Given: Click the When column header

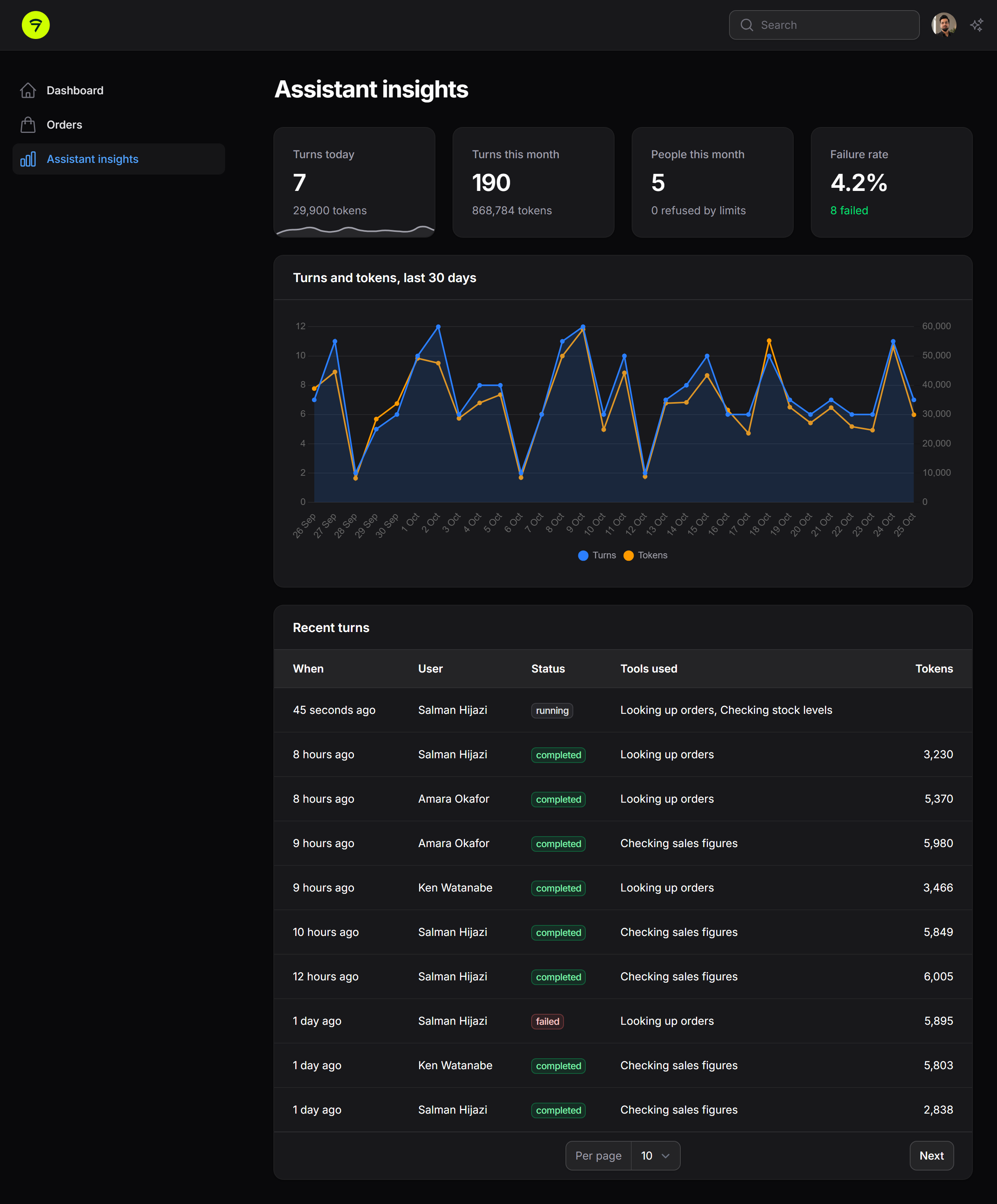Looking at the screenshot, I should click(x=308, y=669).
